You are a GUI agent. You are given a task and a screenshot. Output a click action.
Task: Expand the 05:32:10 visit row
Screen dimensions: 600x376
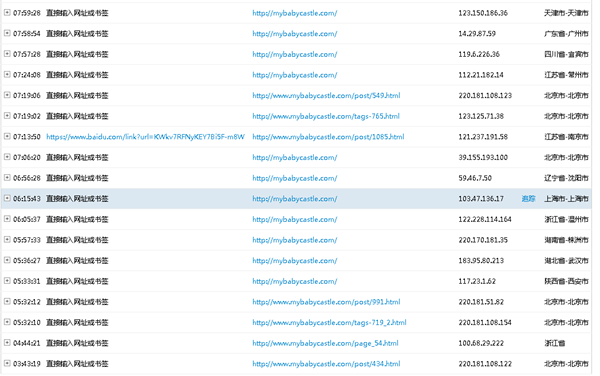pos(7,322)
